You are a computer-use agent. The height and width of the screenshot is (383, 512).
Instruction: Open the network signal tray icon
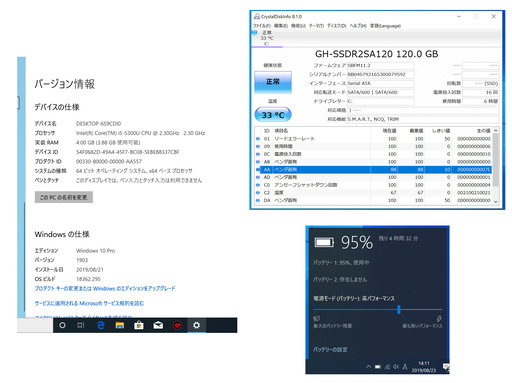coord(387,367)
